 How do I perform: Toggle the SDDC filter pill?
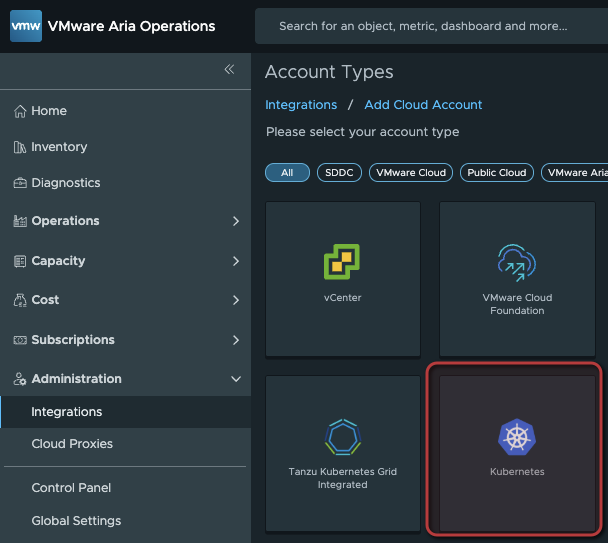click(x=339, y=173)
